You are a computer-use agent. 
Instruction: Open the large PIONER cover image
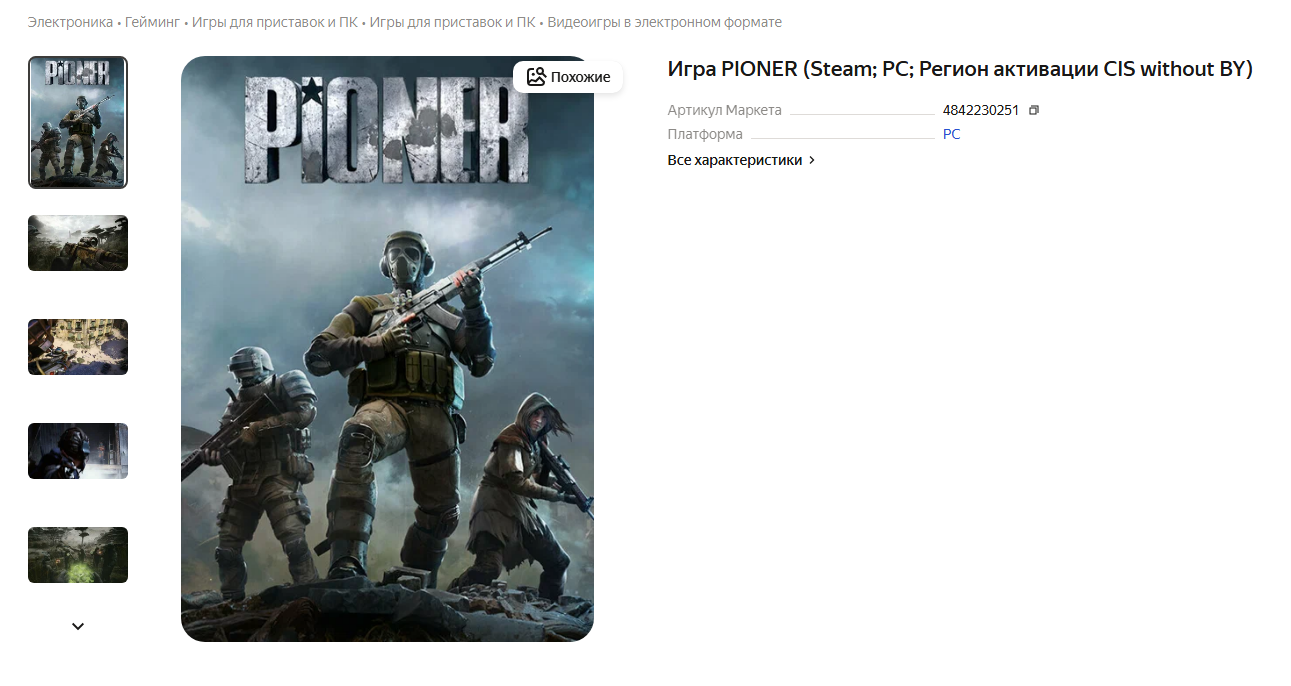click(387, 349)
